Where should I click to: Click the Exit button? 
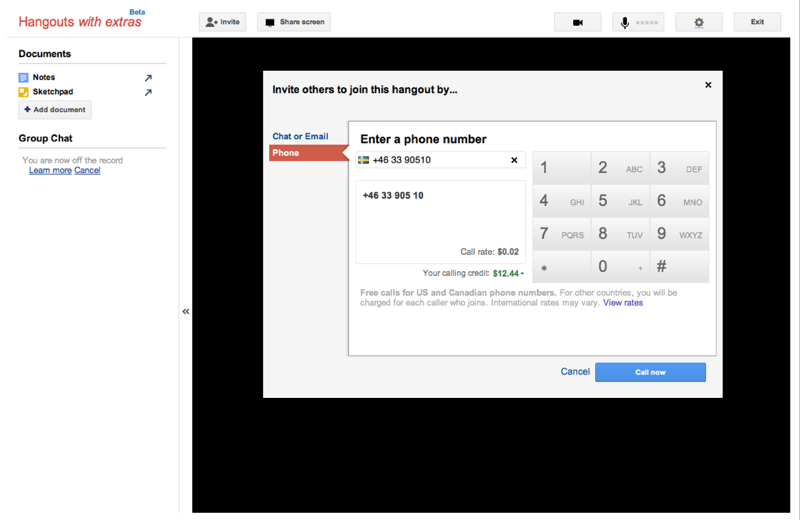(x=757, y=22)
